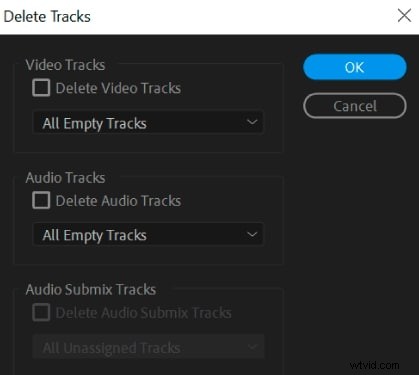Viewport: 419px width, 375px height.
Task: Open the video All Empty Tracks dropdown
Action: [x=148, y=123]
